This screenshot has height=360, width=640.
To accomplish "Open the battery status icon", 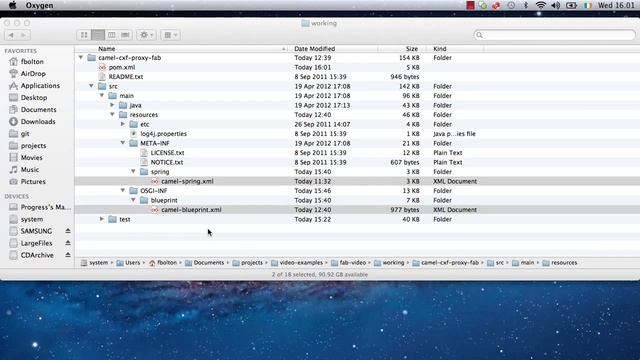I will pos(571,5).
